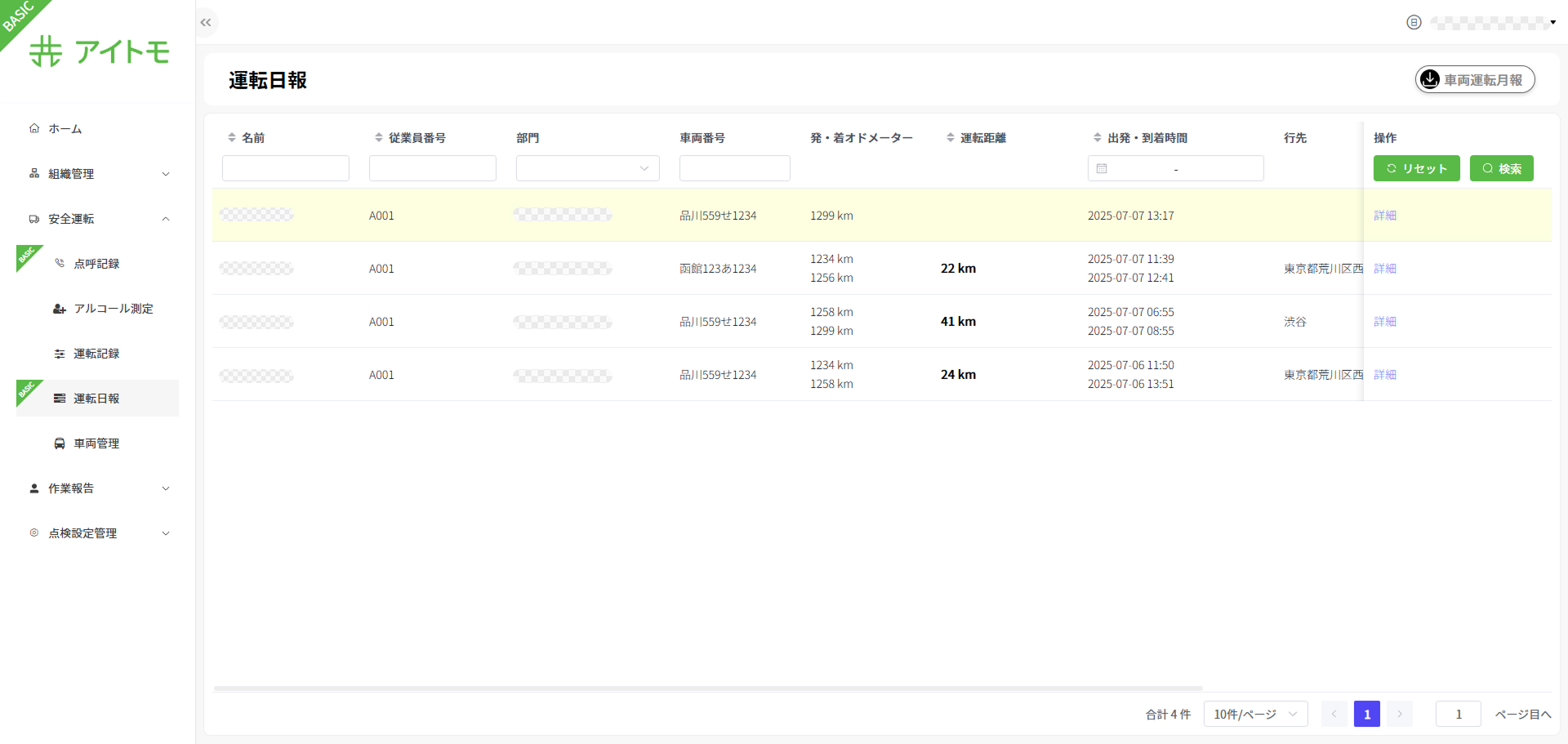Open the 部門 filter dropdown

(587, 168)
